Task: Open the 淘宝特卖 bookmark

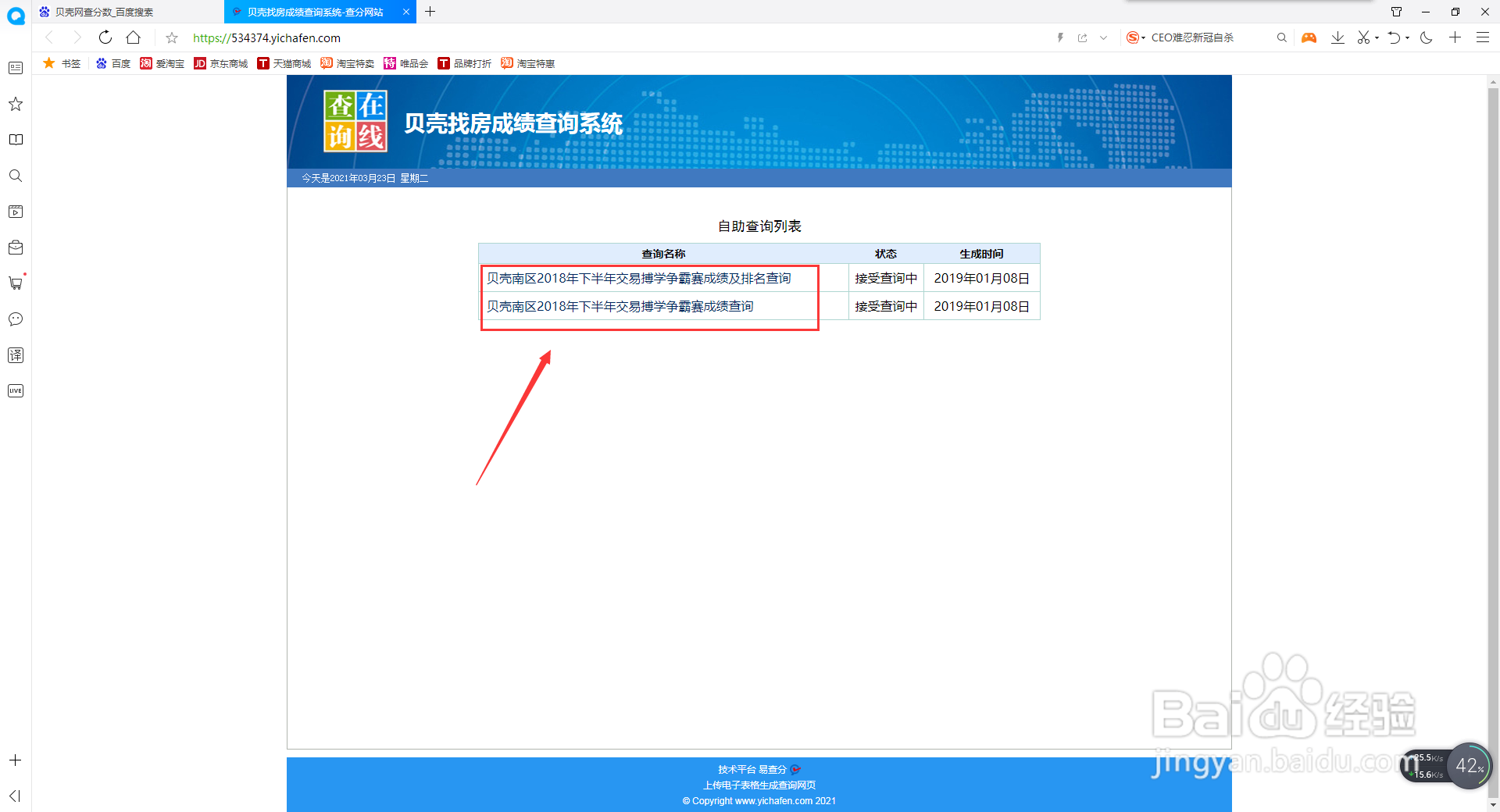Action: pos(348,63)
